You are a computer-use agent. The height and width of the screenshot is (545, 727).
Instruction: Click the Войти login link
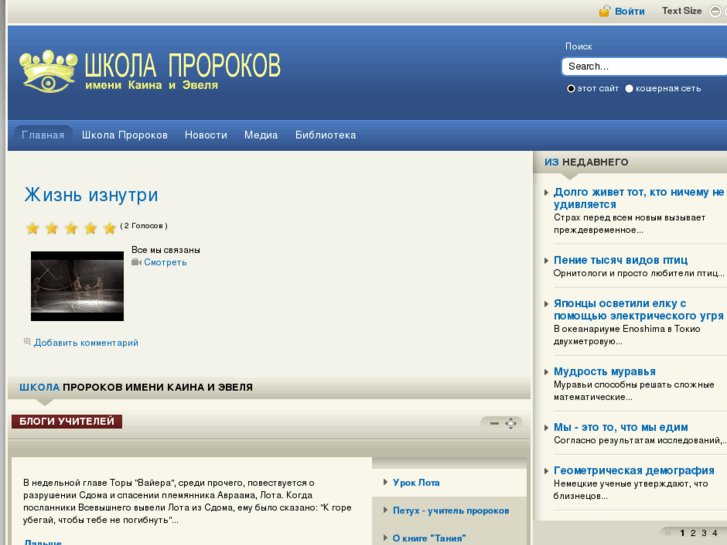click(630, 11)
